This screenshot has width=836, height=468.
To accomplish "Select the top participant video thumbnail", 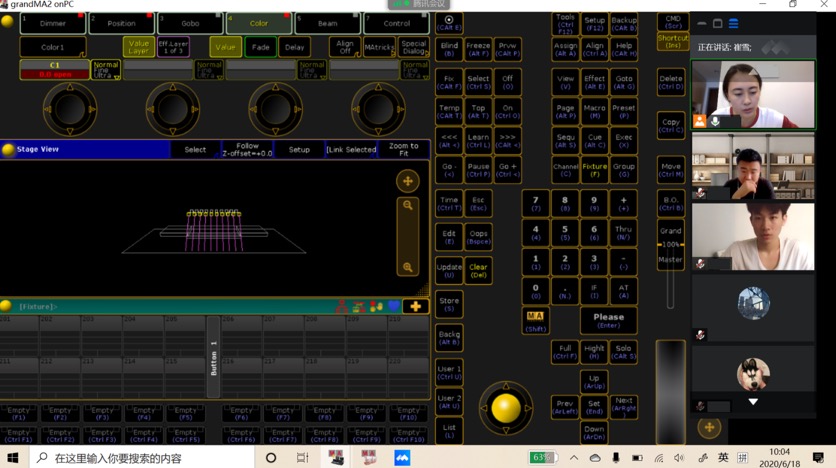I will click(753, 94).
